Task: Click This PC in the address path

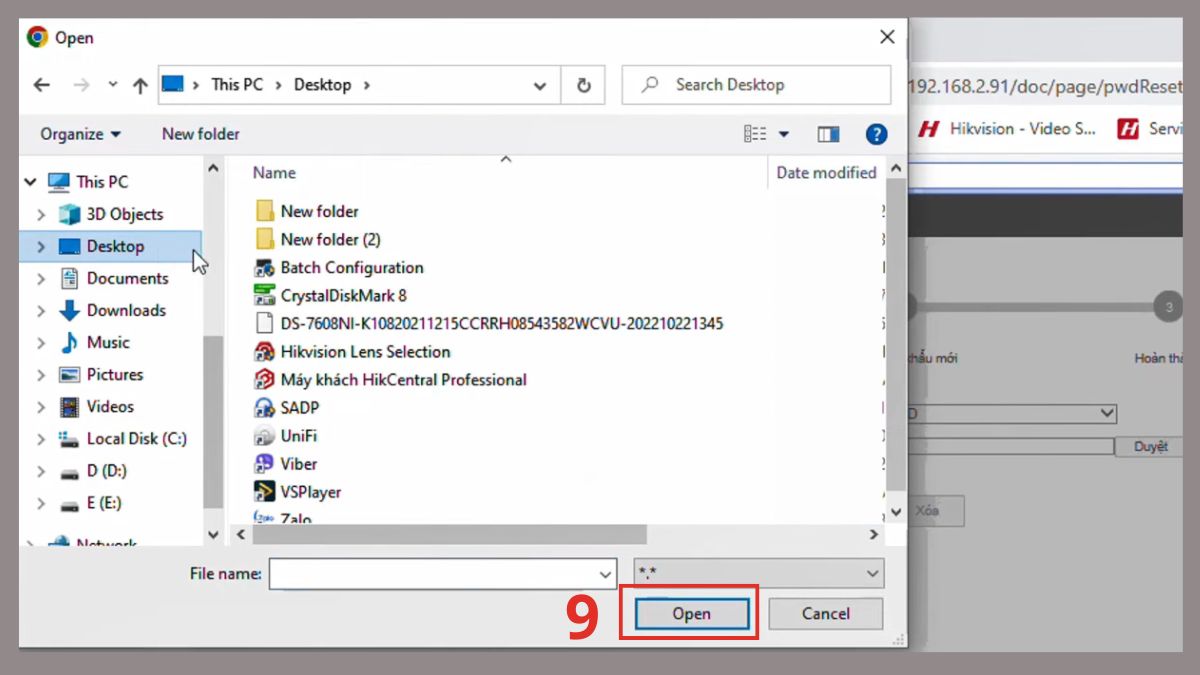Action: [x=238, y=85]
